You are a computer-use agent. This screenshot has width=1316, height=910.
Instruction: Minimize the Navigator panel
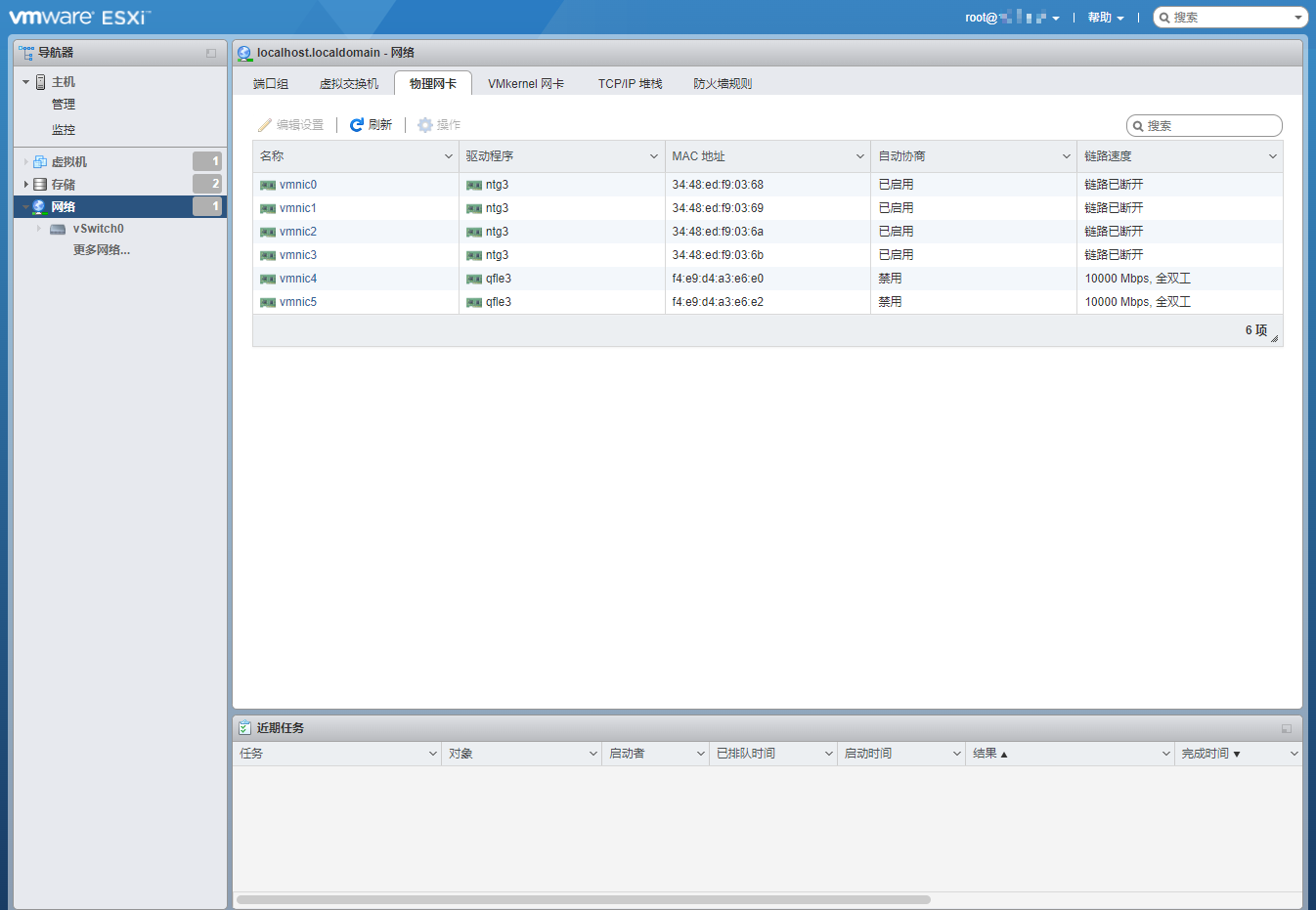click(211, 53)
